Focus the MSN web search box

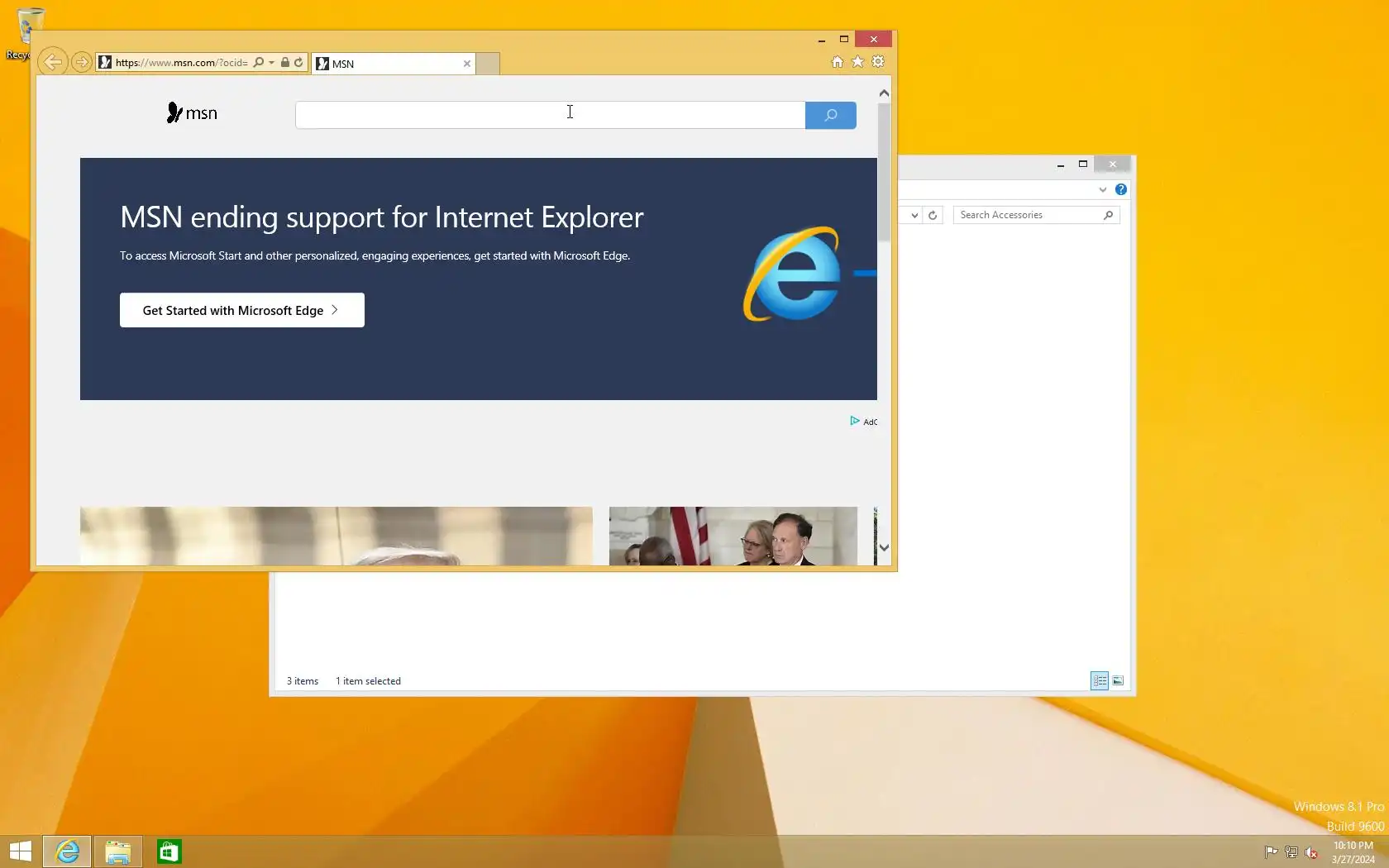tap(550, 115)
